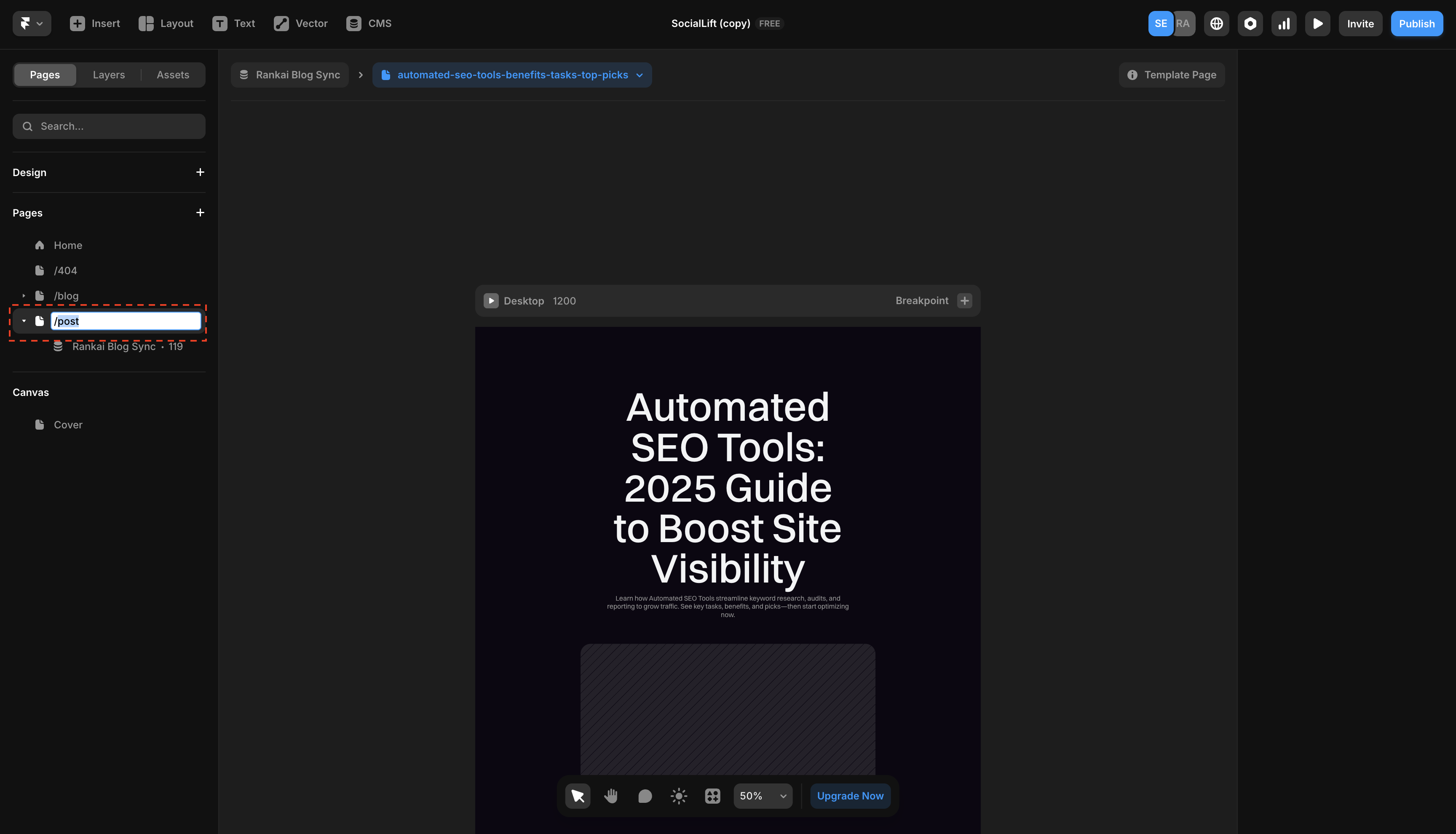The height and width of the screenshot is (834, 1456).
Task: Click the Publish button
Action: point(1416,24)
